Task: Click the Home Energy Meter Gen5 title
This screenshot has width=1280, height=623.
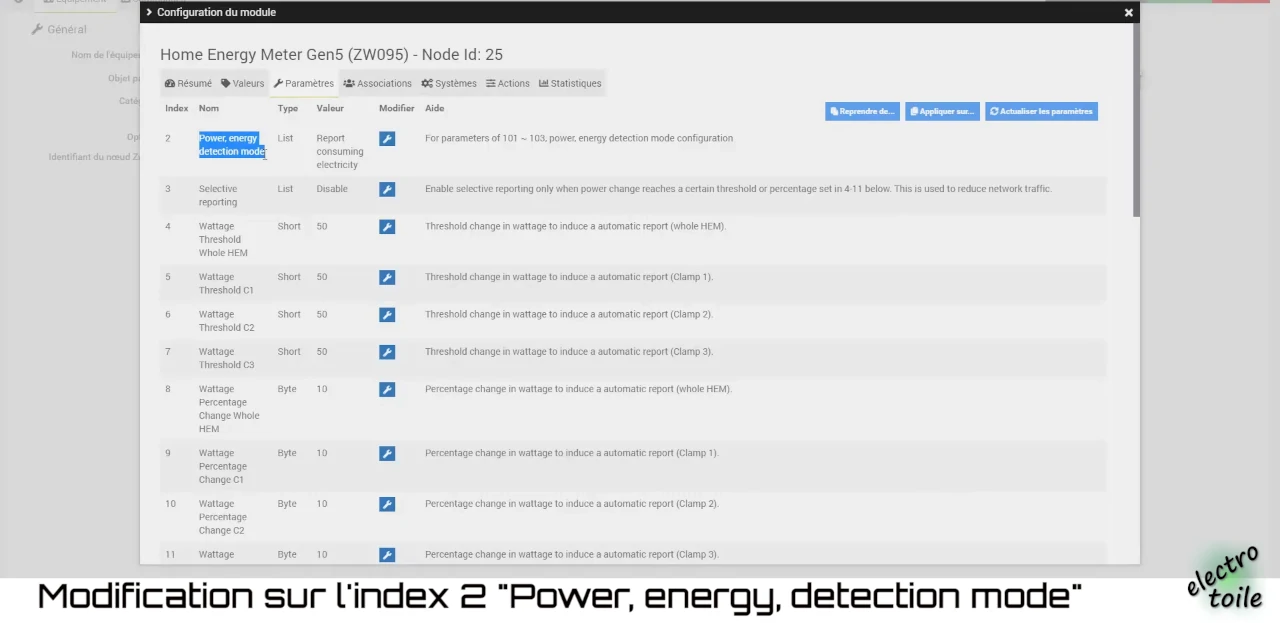Action: [331, 55]
